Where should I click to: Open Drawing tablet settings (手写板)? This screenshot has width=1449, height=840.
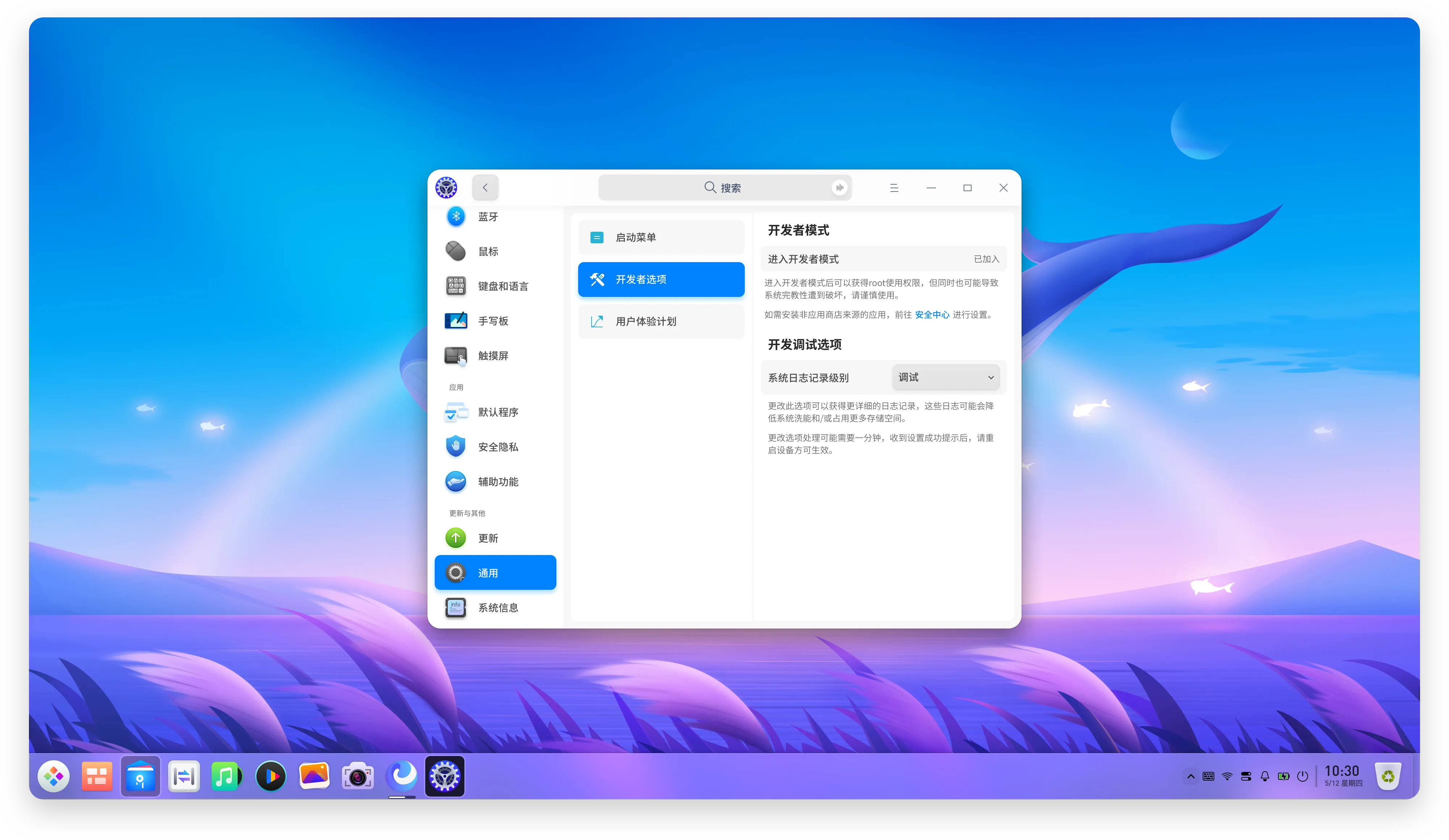click(496, 320)
